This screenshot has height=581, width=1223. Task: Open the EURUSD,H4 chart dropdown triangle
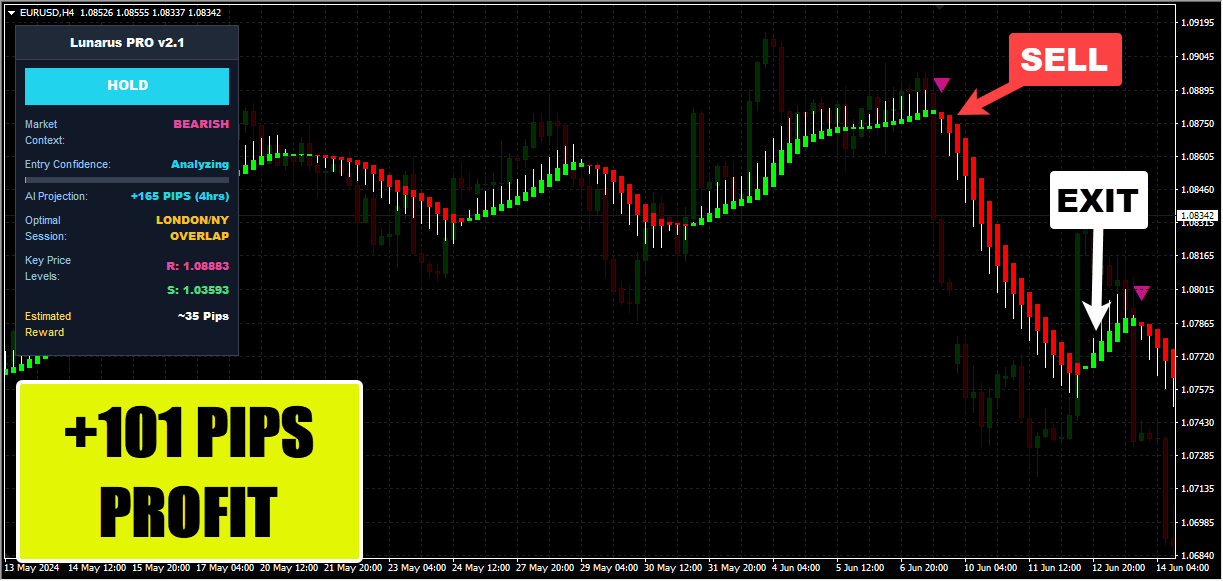point(11,13)
